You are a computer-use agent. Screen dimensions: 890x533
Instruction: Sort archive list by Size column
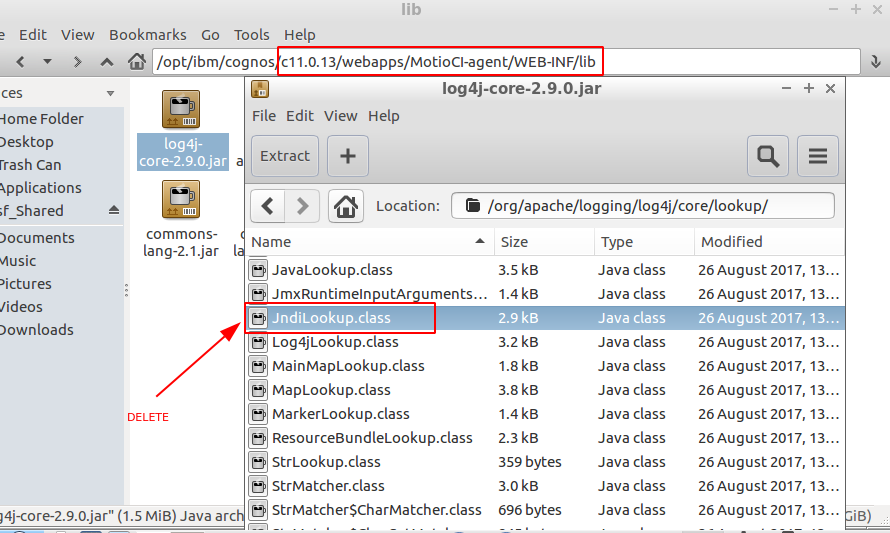tap(544, 242)
